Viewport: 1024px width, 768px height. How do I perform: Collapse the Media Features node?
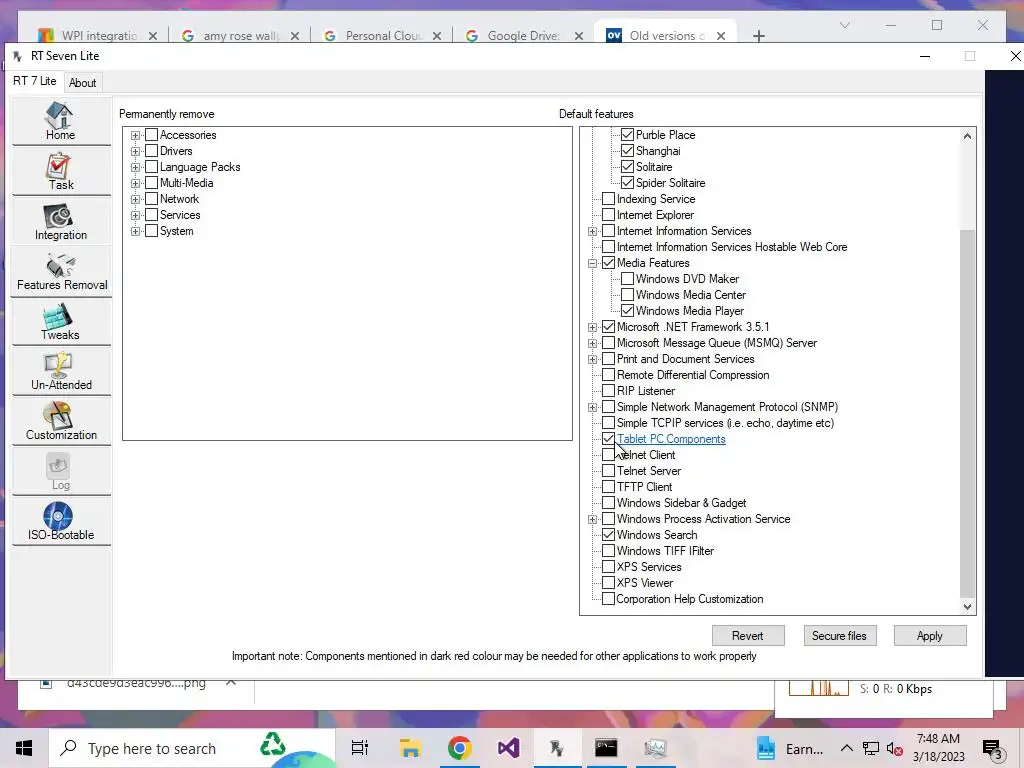pos(592,263)
